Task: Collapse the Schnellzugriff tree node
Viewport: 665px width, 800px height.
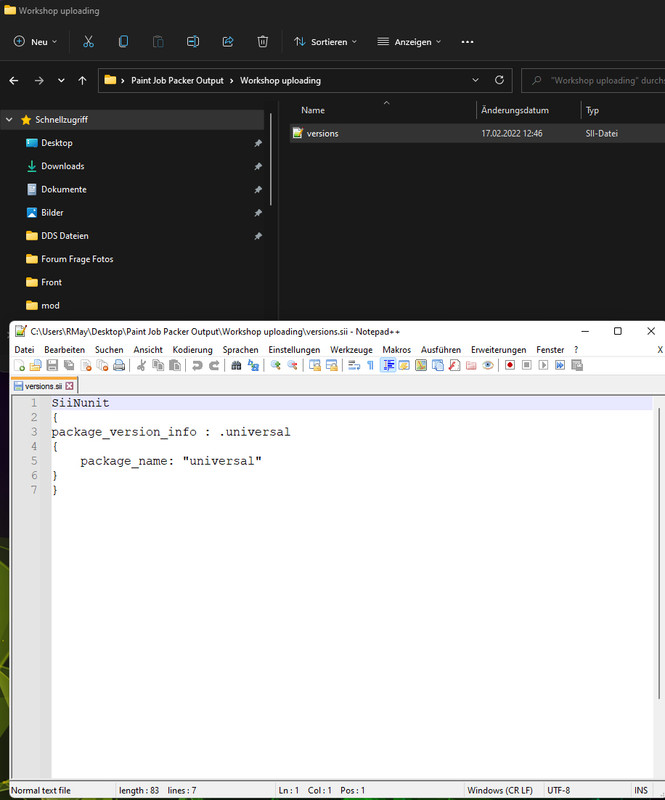Action: click(x=9, y=119)
